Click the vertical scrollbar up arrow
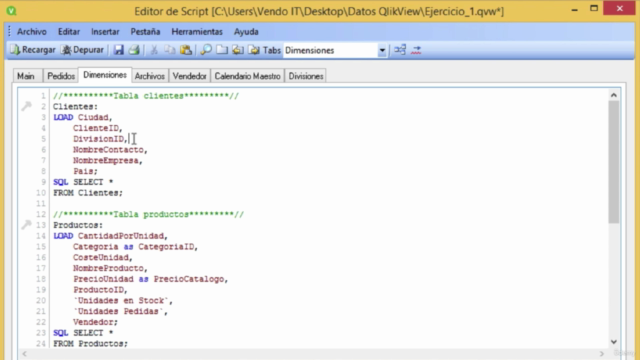640x360 pixels. click(613, 95)
